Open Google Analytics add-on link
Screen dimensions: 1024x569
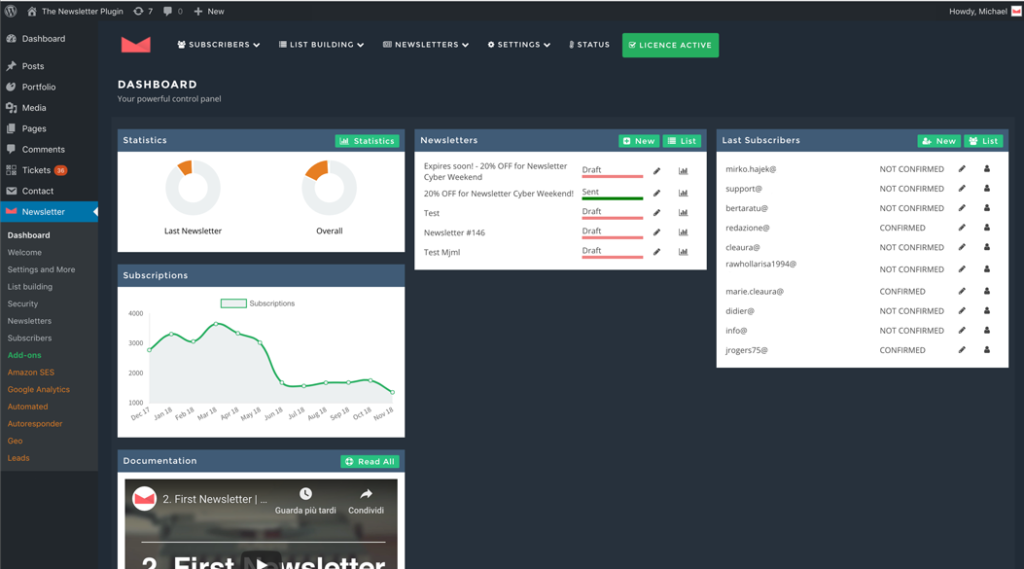pyautogui.click(x=39, y=389)
